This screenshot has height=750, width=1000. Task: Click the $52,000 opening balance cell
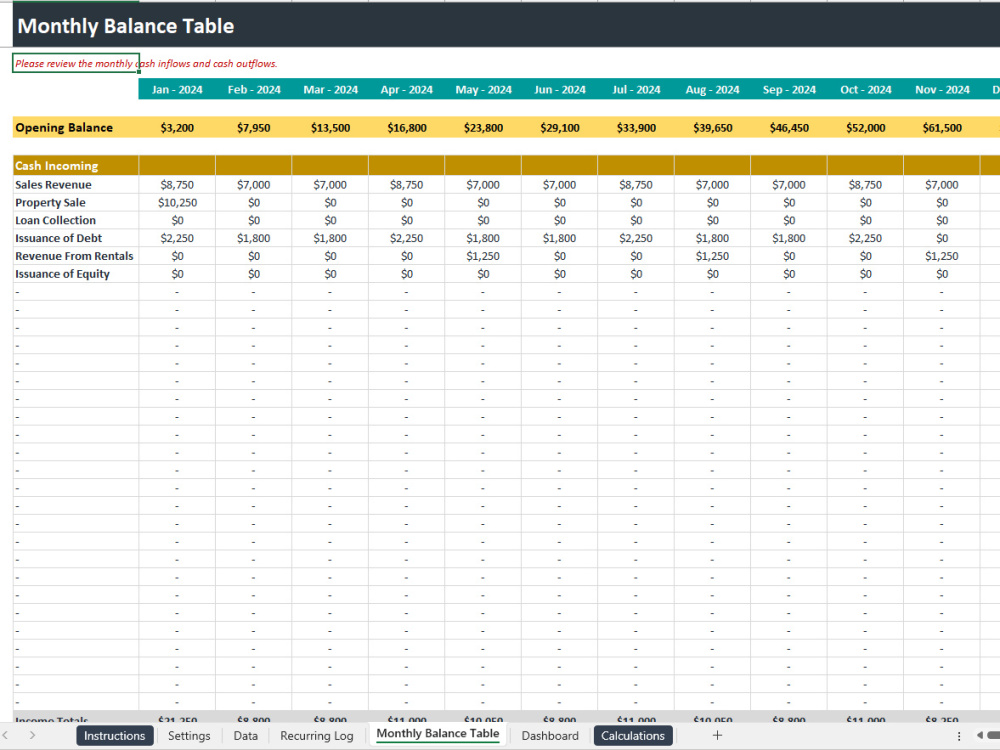pyautogui.click(x=865, y=128)
